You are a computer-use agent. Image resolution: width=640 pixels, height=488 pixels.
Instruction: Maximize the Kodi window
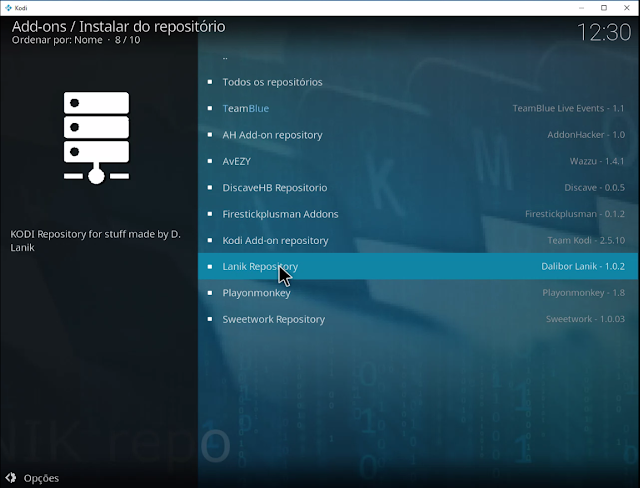(604, 8)
